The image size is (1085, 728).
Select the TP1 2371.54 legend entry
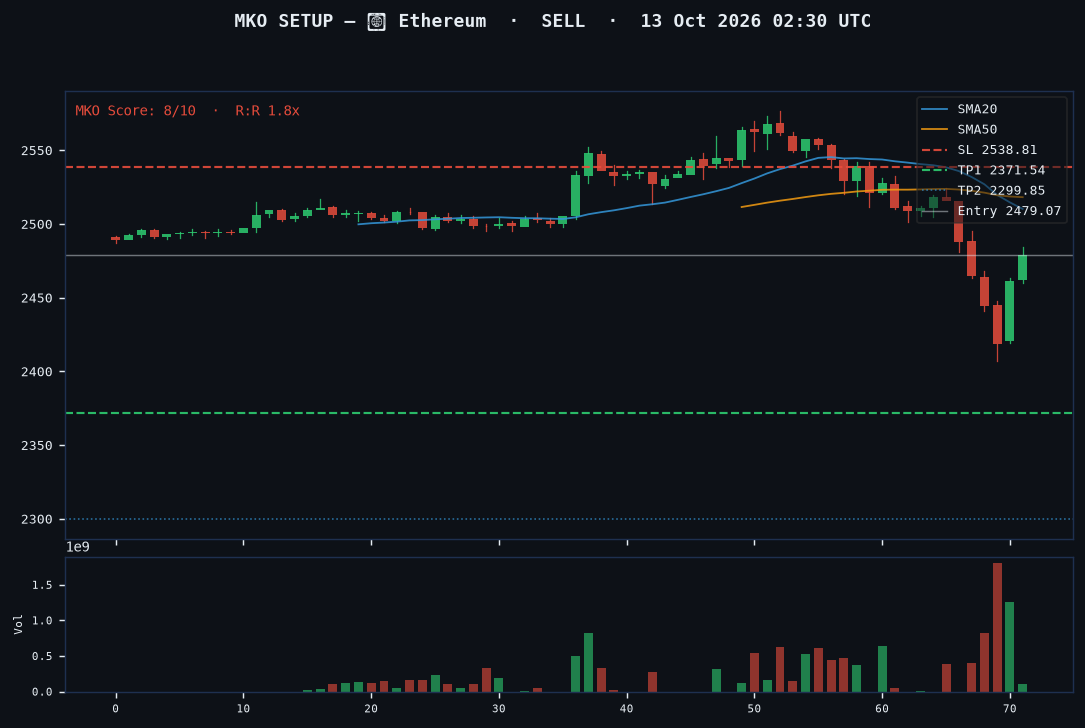pos(983,170)
